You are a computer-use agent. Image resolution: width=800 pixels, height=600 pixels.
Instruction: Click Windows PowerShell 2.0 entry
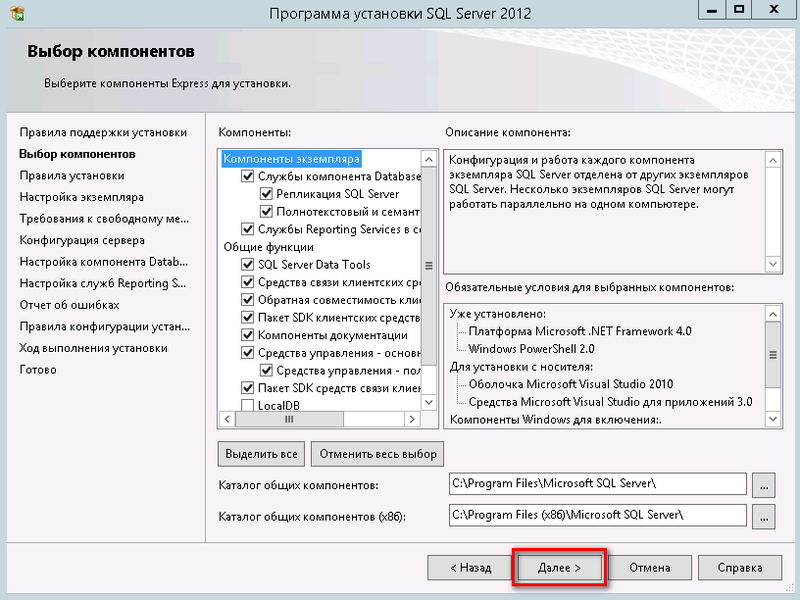tap(531, 349)
